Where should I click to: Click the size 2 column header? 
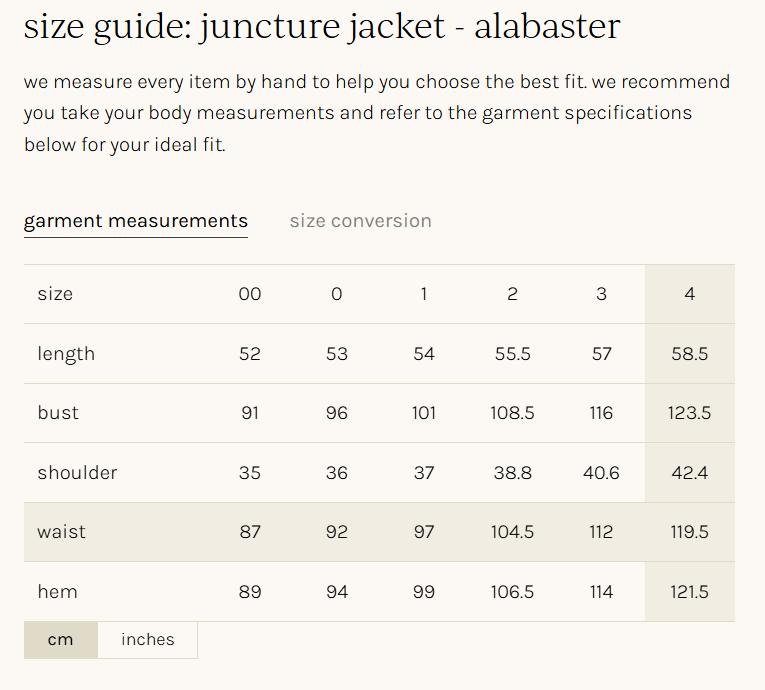[x=512, y=294]
